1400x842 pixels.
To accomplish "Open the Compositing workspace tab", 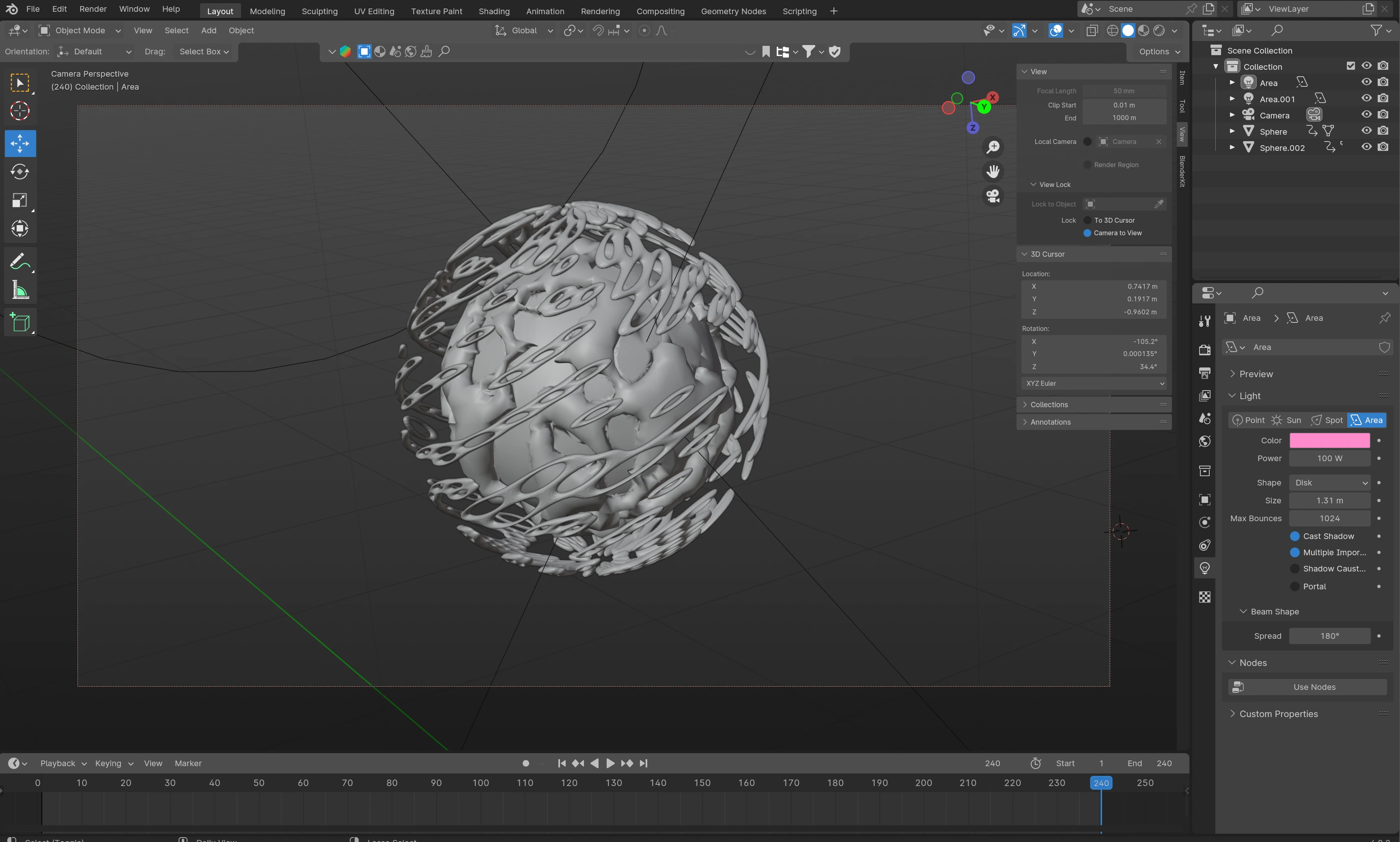I will 660,10.
